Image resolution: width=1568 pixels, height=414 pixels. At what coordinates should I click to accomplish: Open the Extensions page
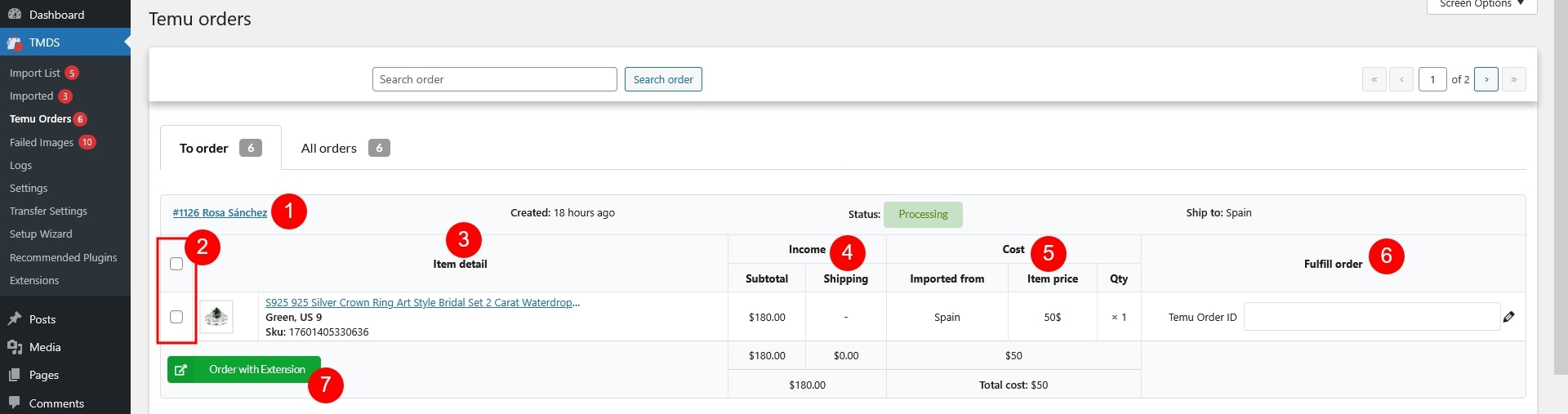(x=34, y=280)
